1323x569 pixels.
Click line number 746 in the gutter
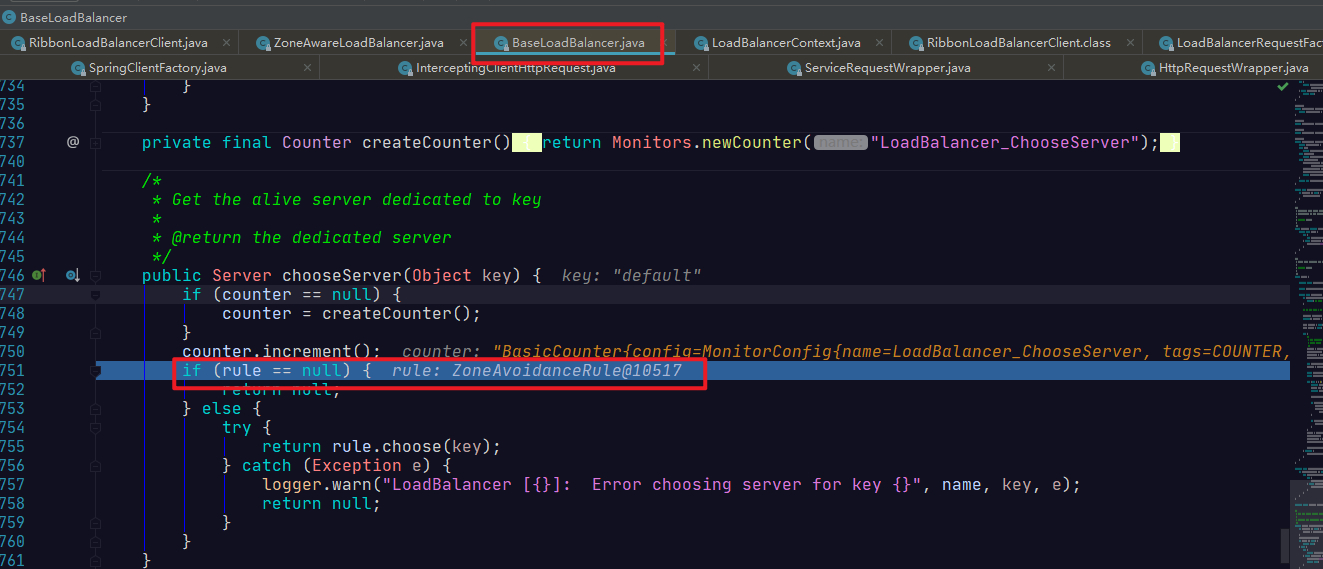pos(13,275)
